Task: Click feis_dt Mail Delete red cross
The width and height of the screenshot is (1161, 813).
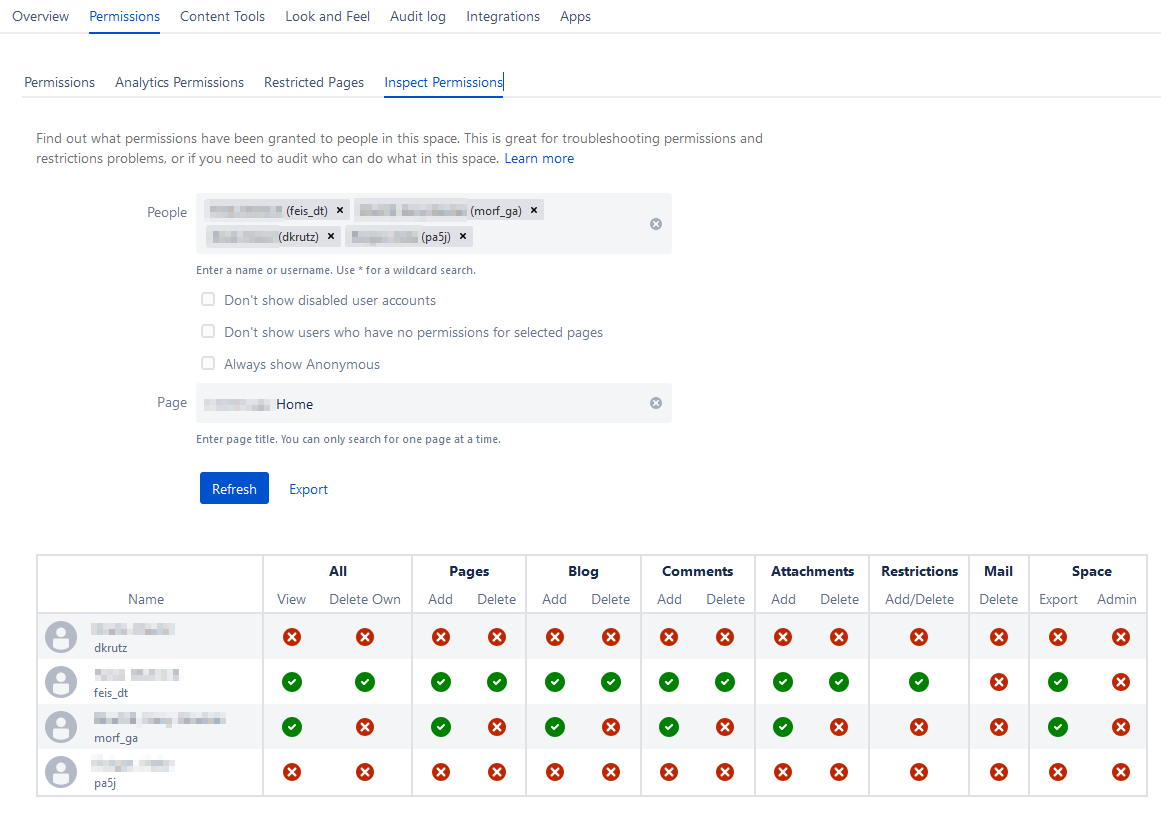Action: click(x=999, y=682)
